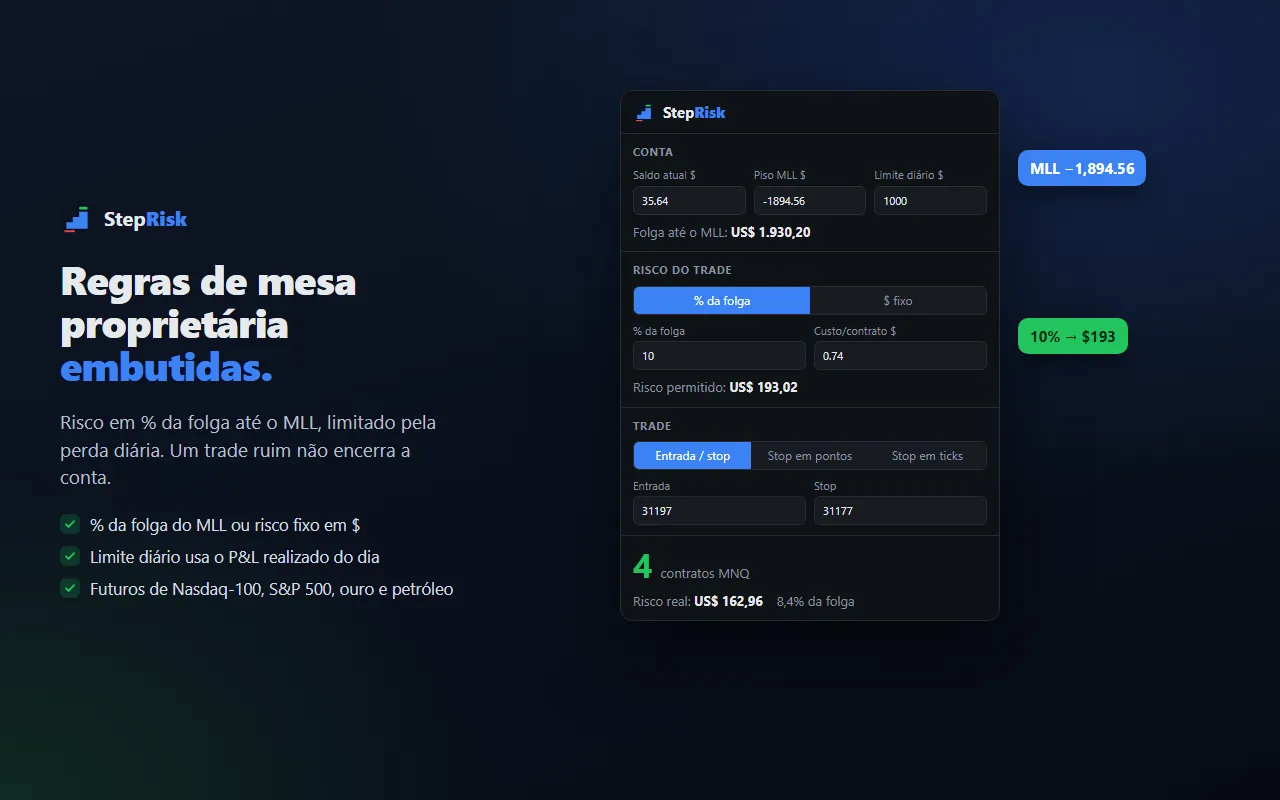Screen dimensions: 1280x800
Task: Click the green '10% → $193' badge
Action: tap(1073, 336)
